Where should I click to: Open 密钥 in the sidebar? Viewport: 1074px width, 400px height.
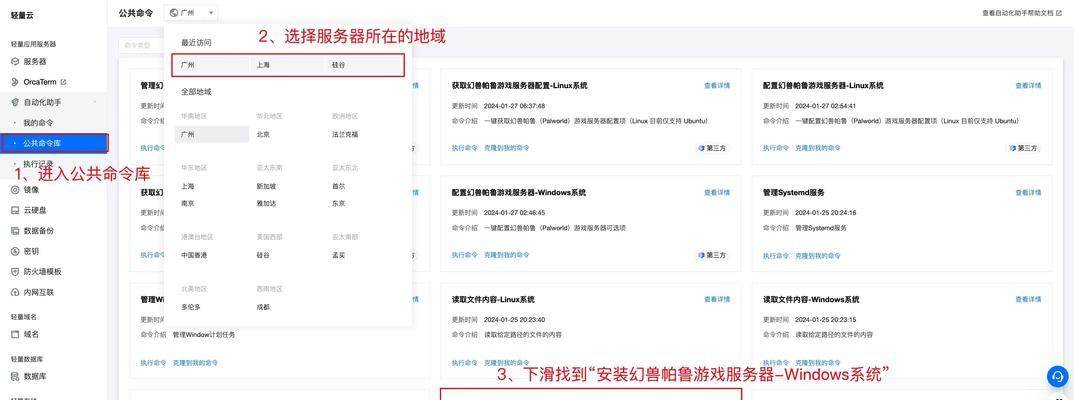coord(30,251)
